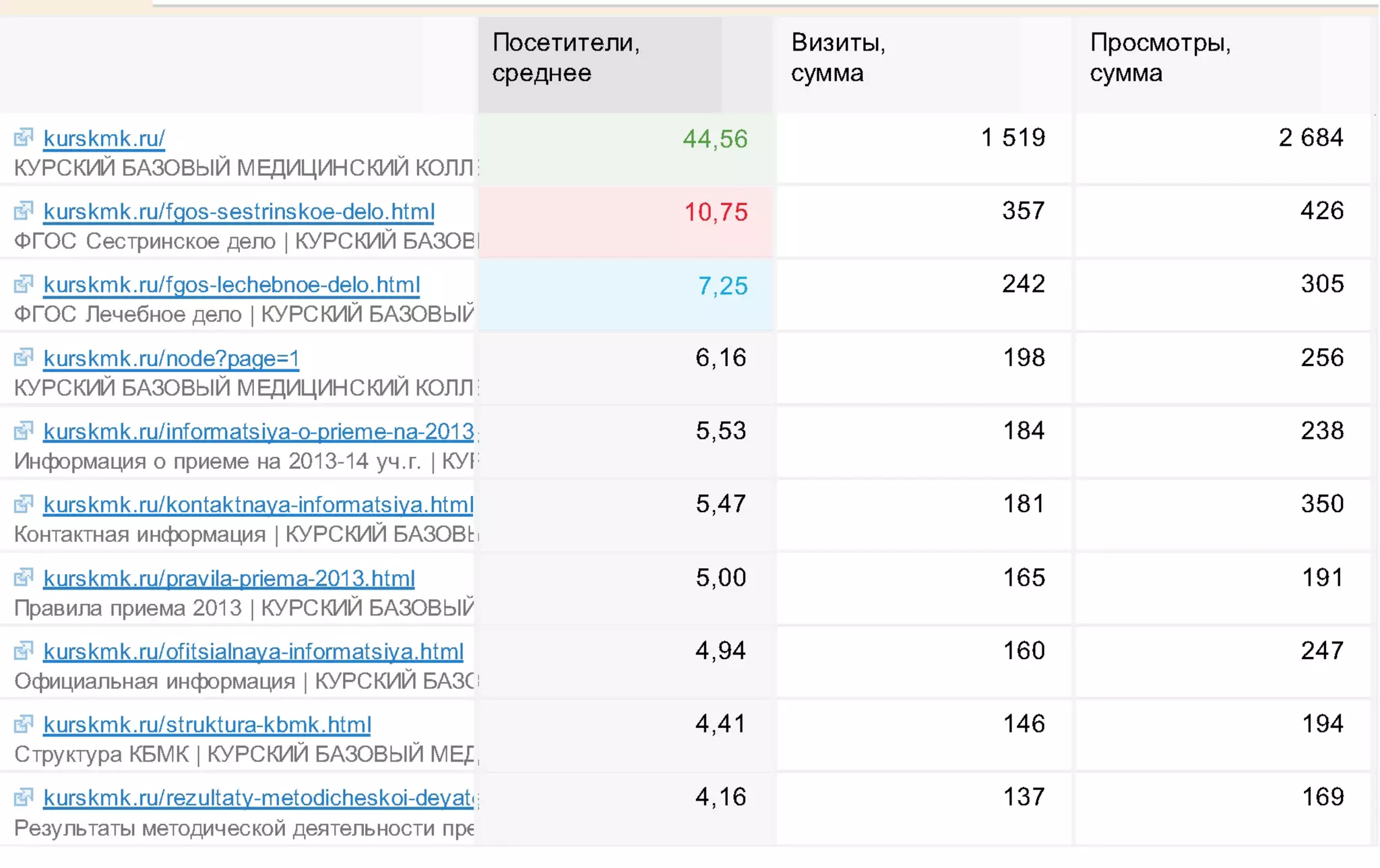The width and height of the screenshot is (1380, 868).
Task: Sort by Визиты, сумма column header
Action: coord(838,57)
